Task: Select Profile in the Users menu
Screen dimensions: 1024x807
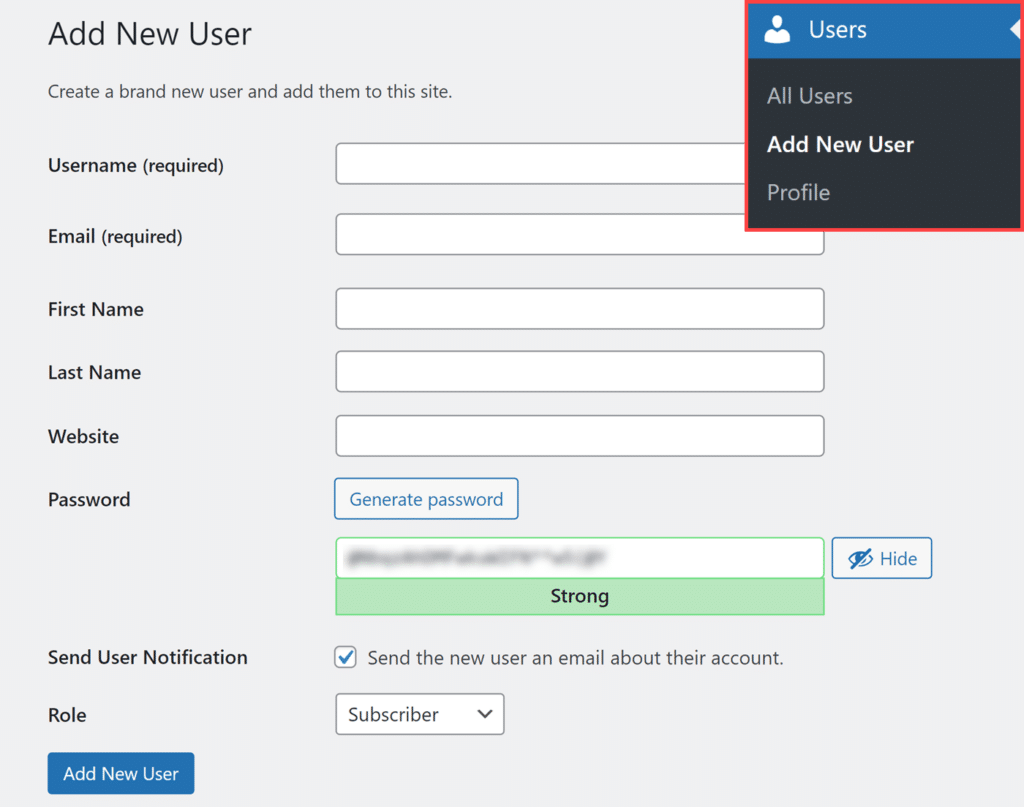Action: (x=798, y=192)
